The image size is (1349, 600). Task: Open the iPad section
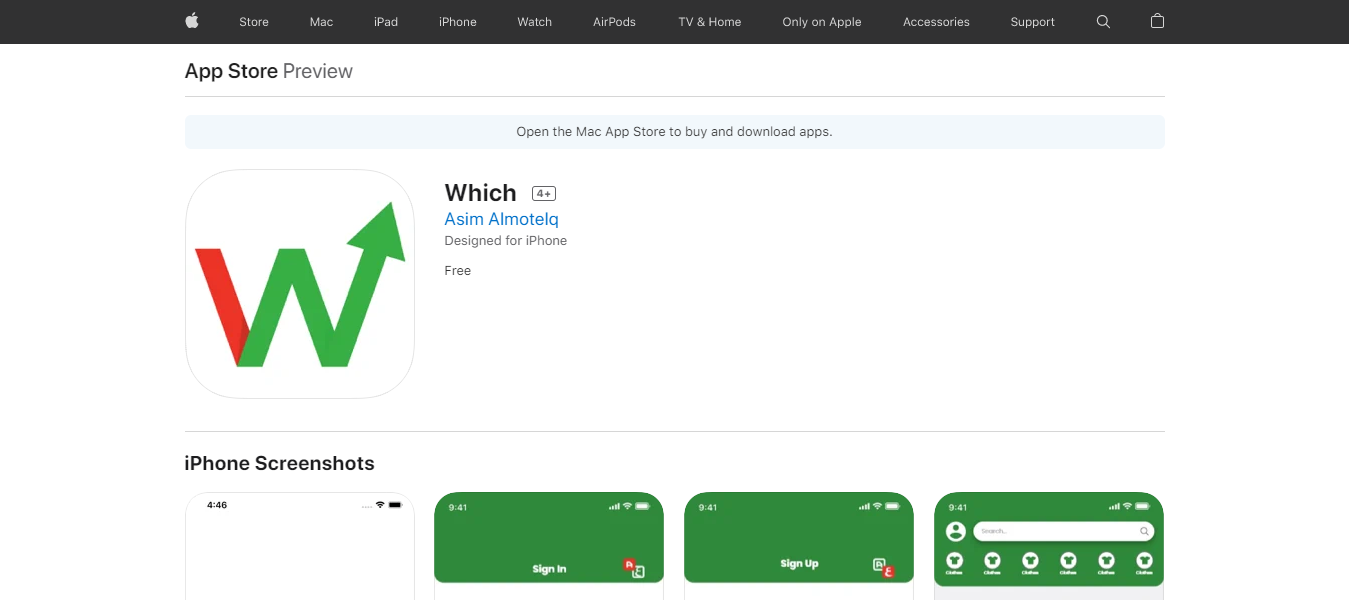(386, 22)
